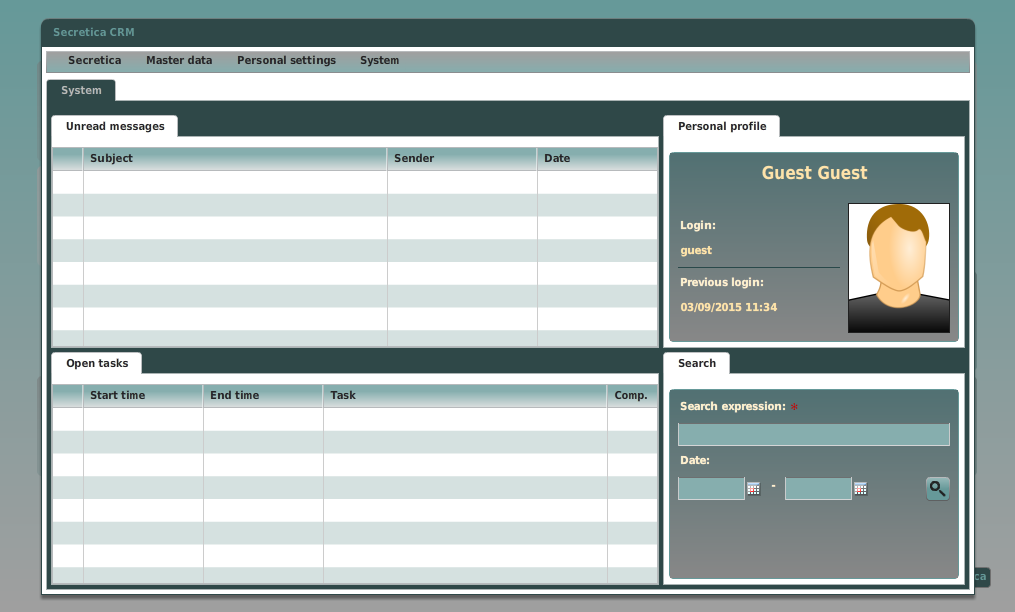Image resolution: width=1015 pixels, height=612 pixels.
Task: Select the Open tasks panel tab
Action: [x=96, y=363]
